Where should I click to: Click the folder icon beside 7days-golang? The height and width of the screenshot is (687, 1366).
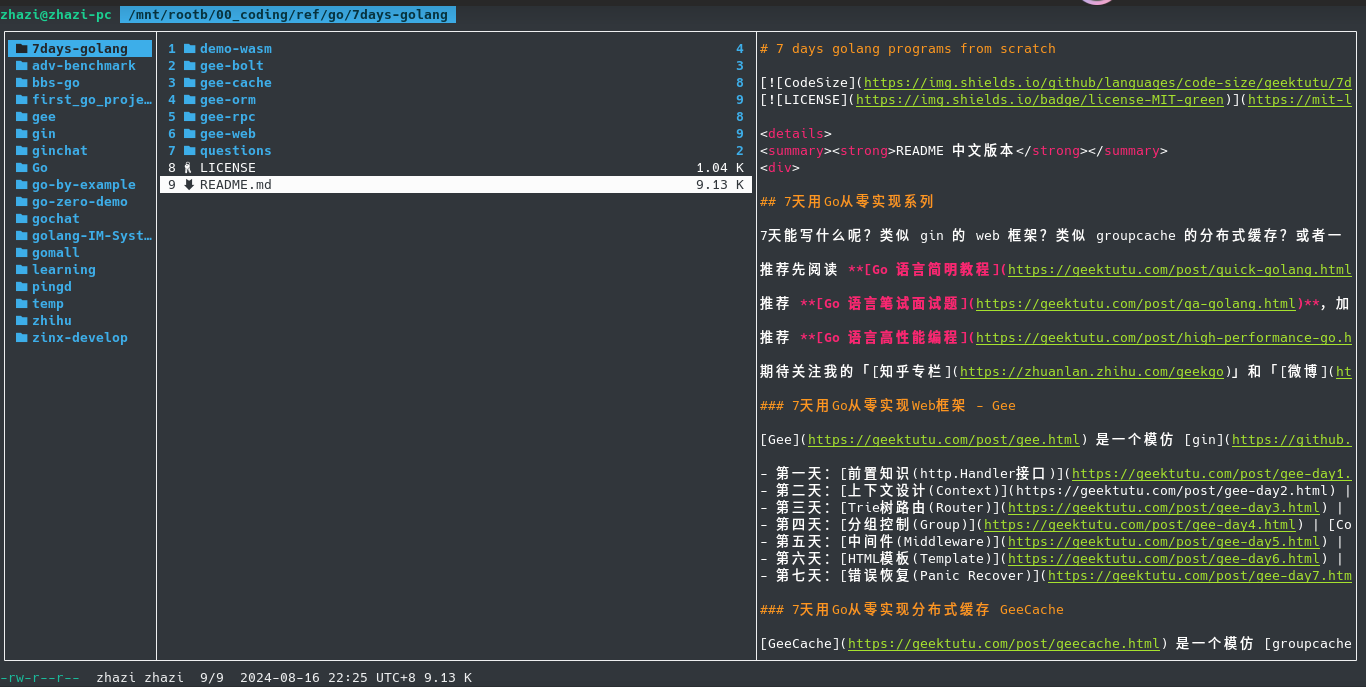21,49
